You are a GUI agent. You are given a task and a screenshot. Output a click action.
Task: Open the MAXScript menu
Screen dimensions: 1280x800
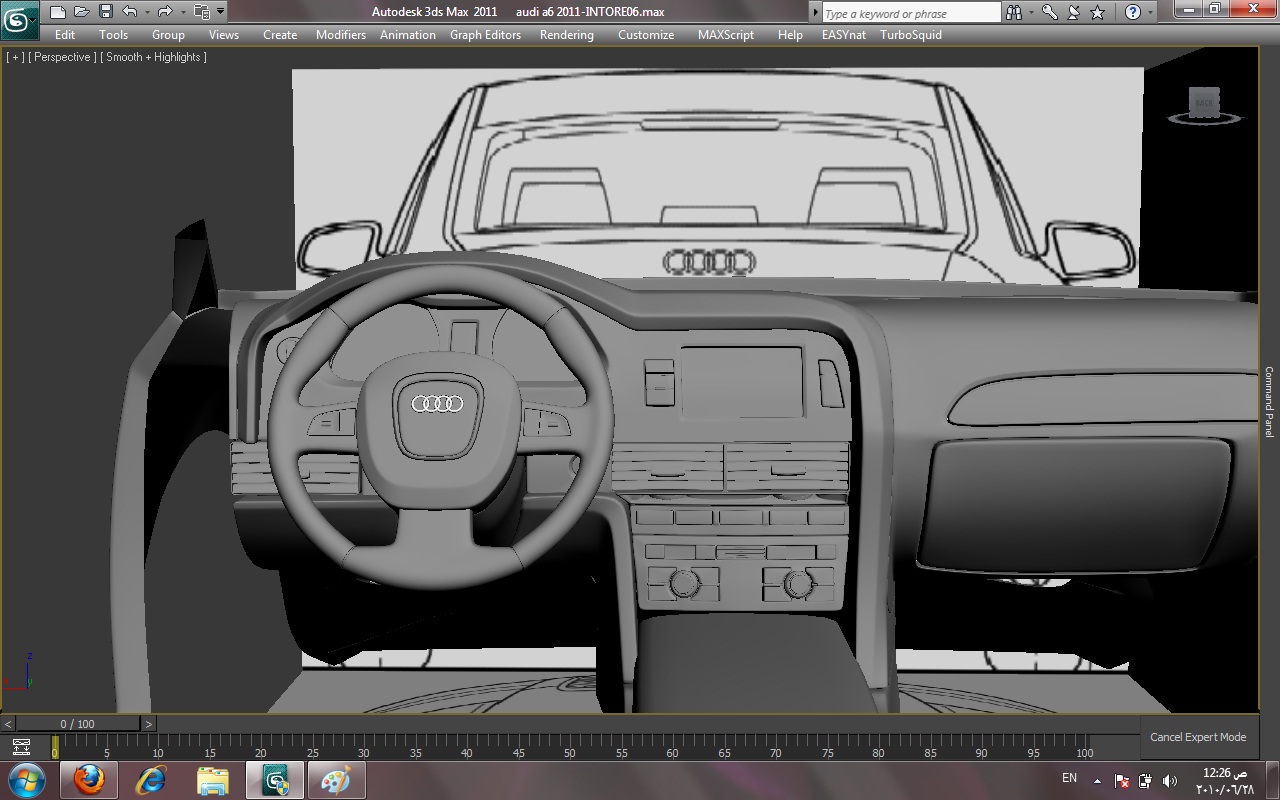[726, 35]
